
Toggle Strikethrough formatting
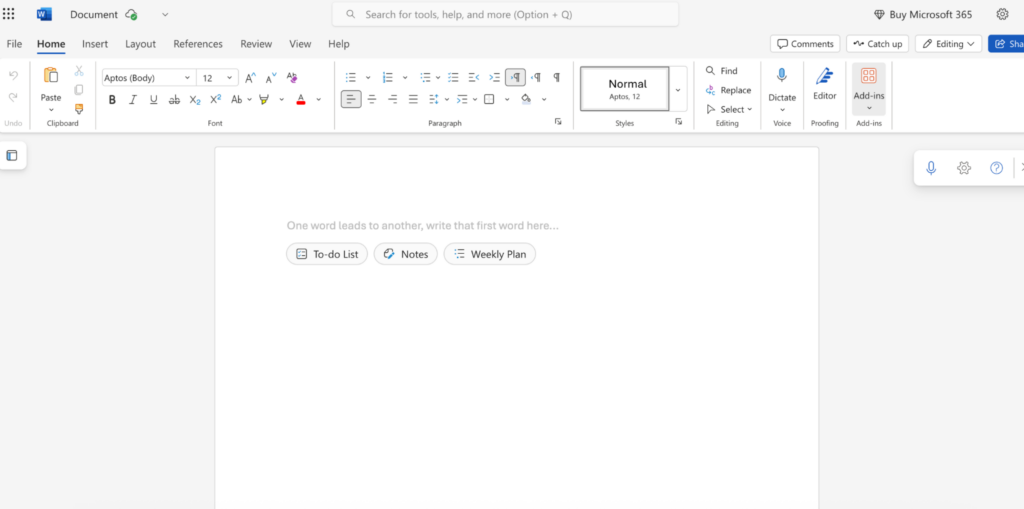tap(174, 99)
